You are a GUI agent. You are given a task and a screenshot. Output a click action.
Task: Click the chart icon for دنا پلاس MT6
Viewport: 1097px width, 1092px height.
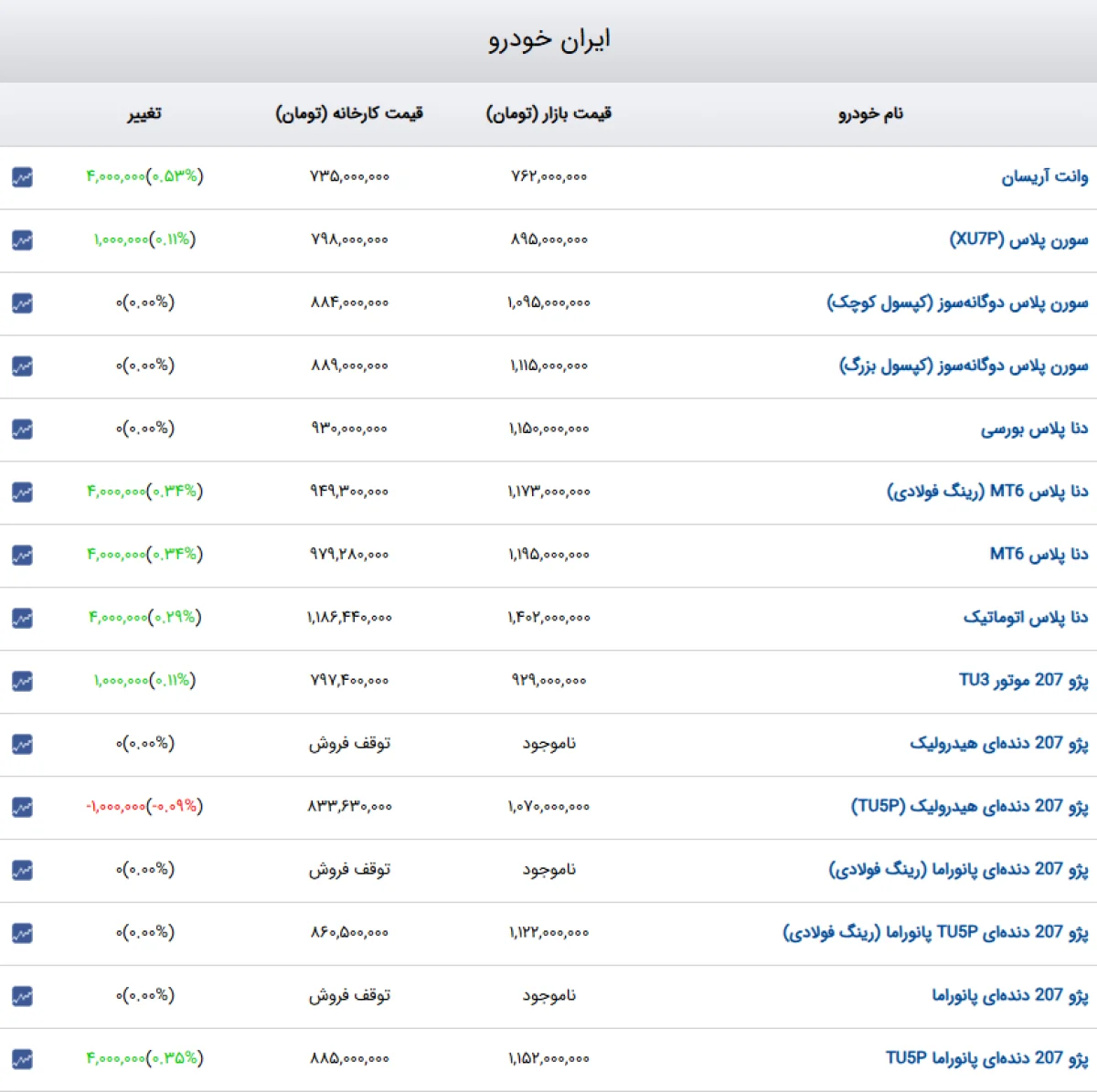(x=23, y=554)
